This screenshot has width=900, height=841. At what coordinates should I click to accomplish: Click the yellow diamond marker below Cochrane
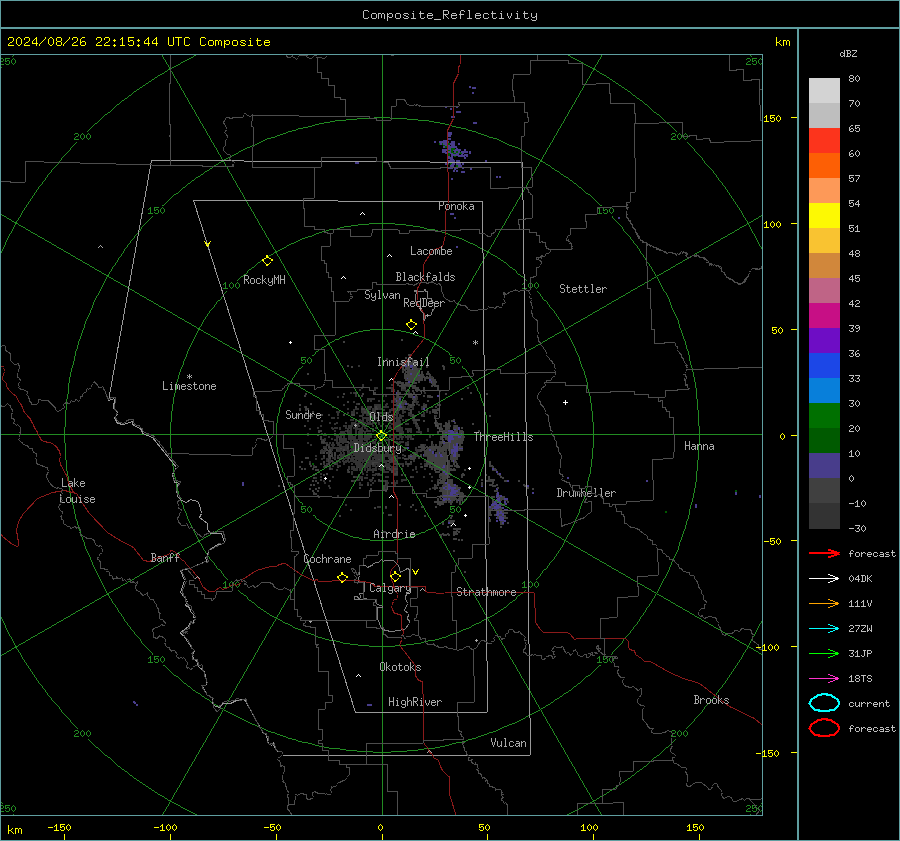342,577
